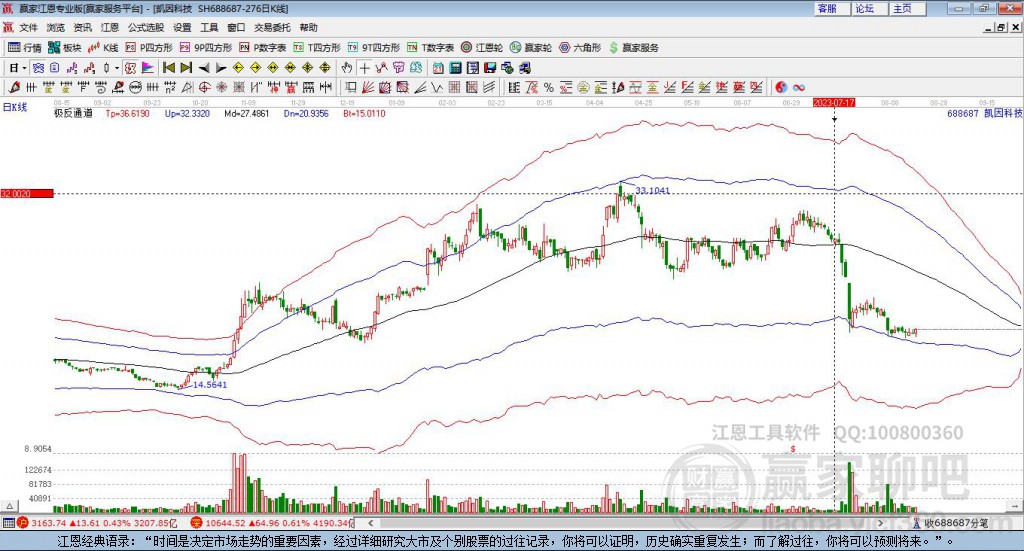Click the 2023-07-17 date marker
Viewport: 1024px width, 551px height.
click(x=834, y=103)
